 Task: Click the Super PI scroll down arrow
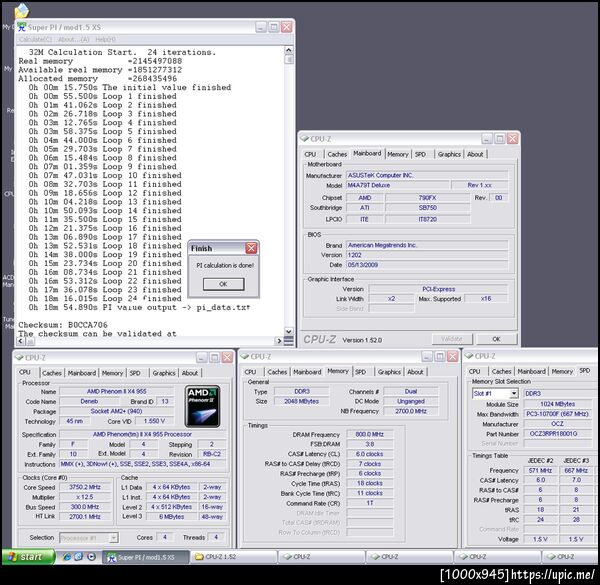[x=289, y=331]
